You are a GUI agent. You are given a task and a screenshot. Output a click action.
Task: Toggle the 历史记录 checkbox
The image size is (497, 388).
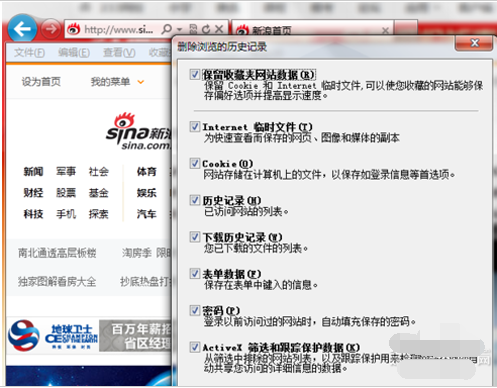(x=195, y=200)
